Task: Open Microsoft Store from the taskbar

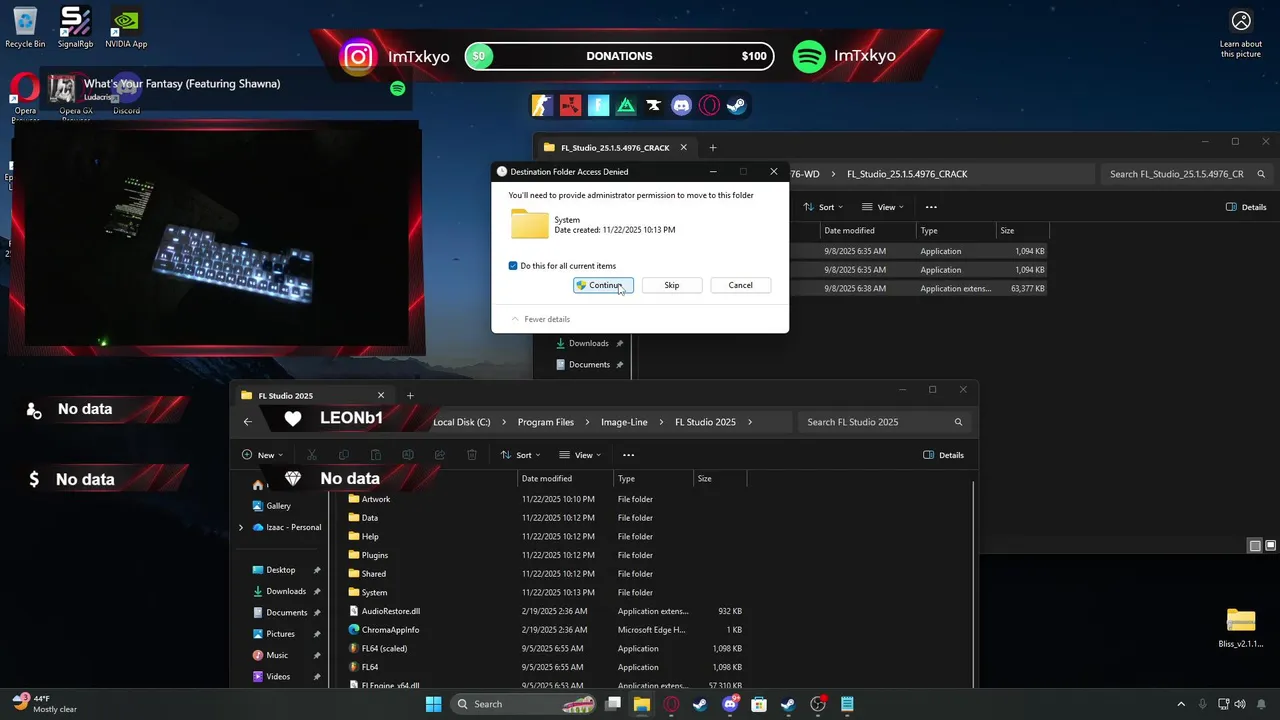Action: tap(759, 704)
